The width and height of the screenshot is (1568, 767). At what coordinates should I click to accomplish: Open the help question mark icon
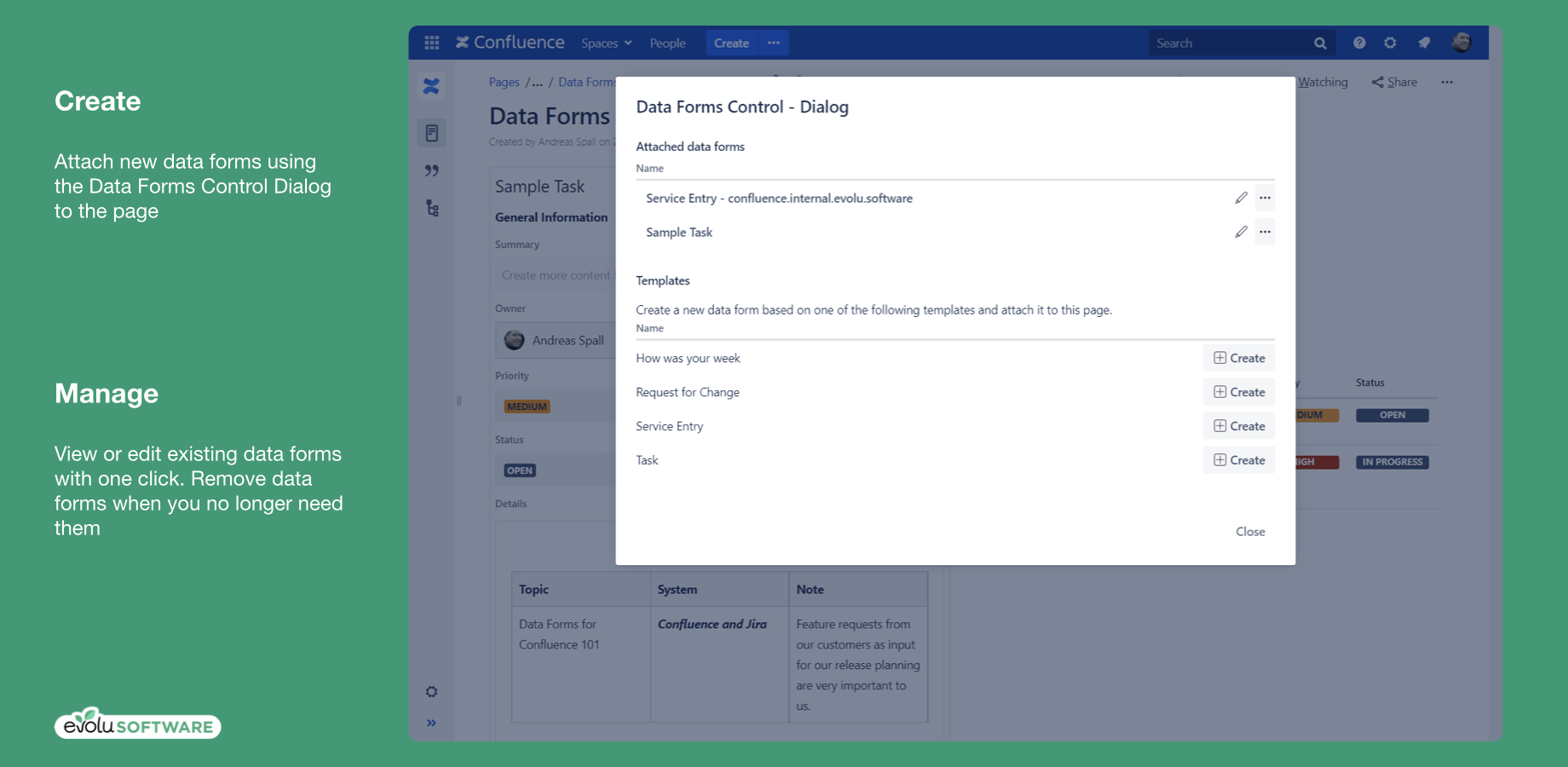pyautogui.click(x=1359, y=42)
